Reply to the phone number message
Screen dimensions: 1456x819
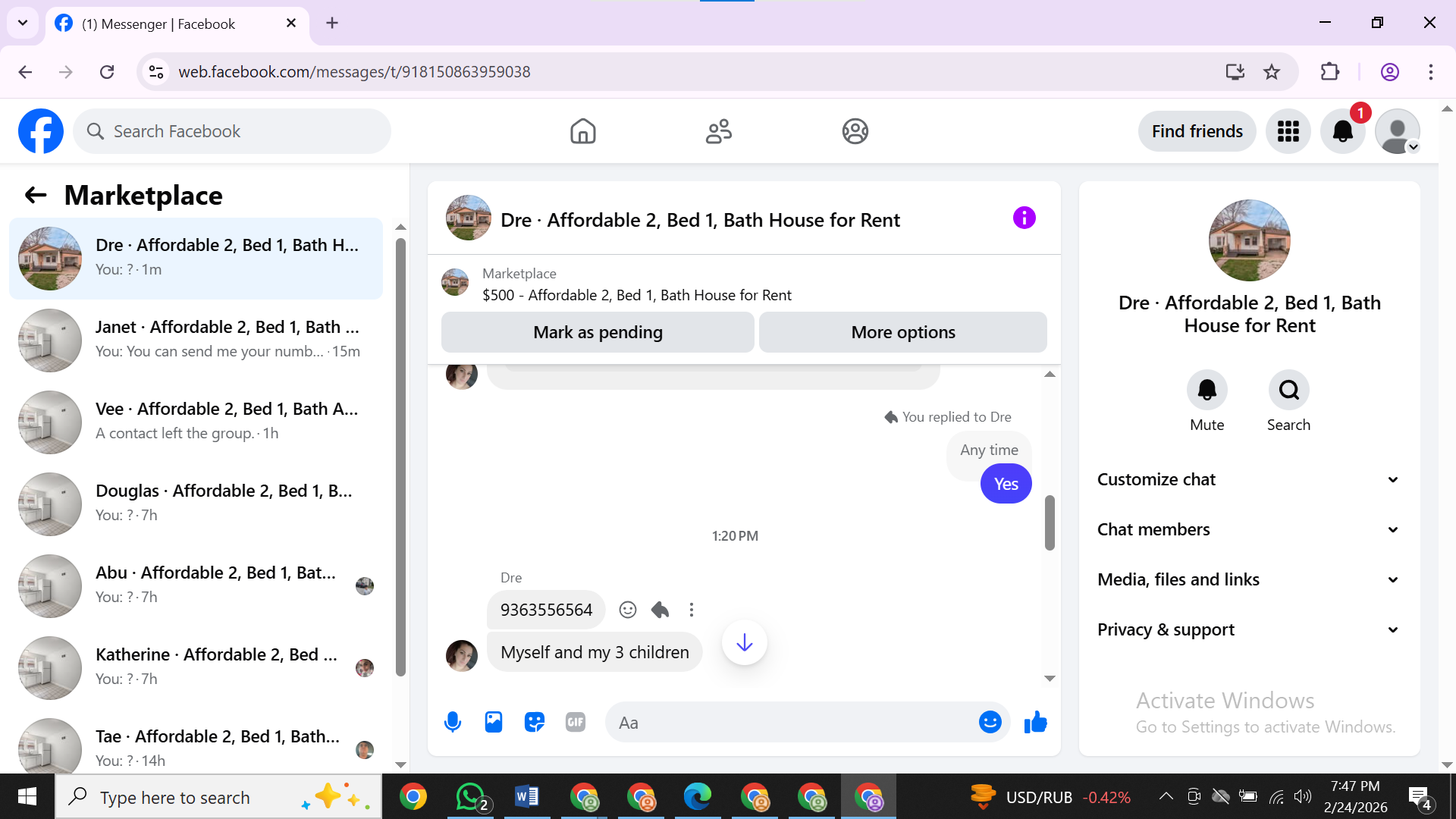(x=660, y=610)
